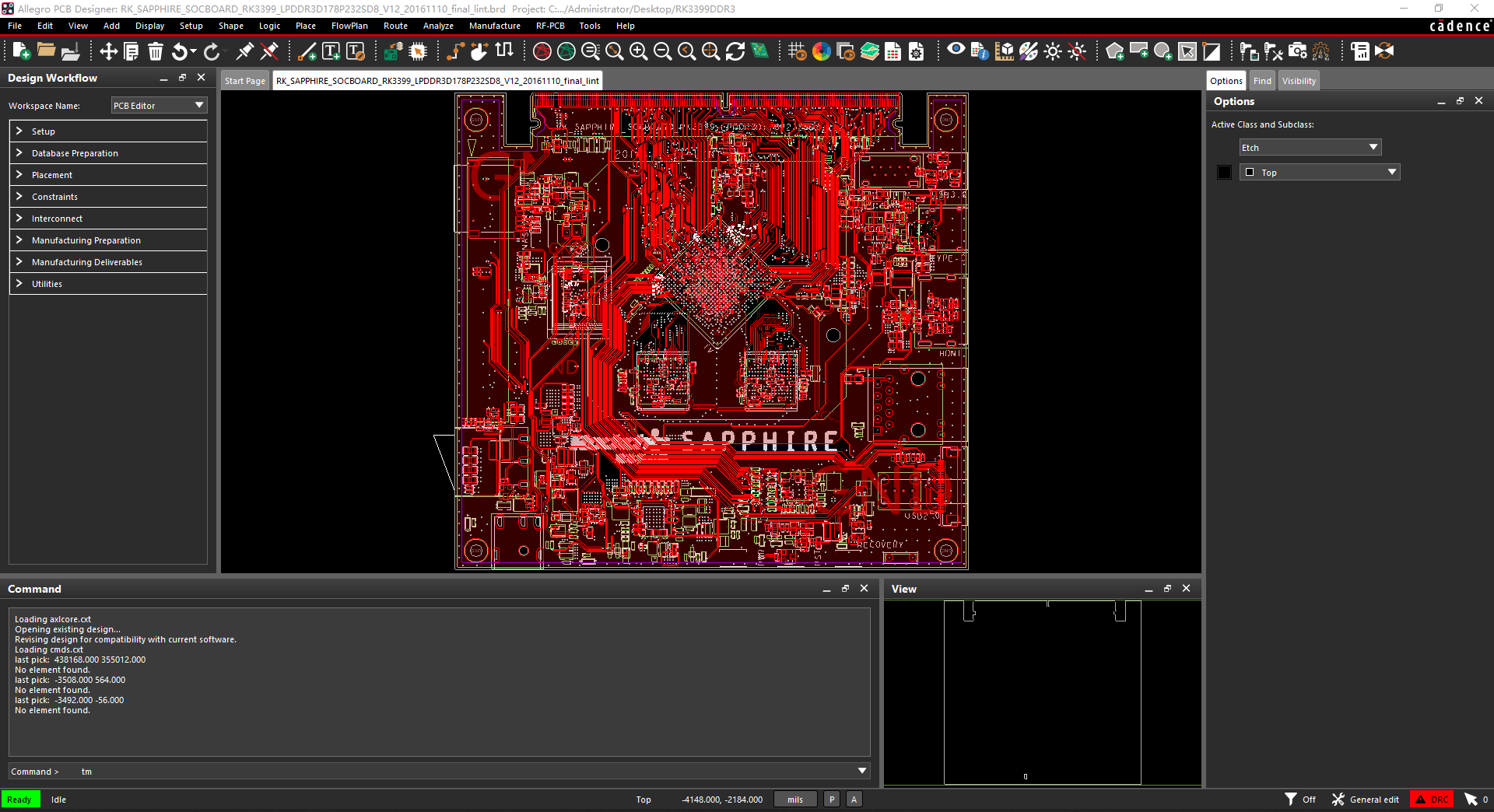1494x812 pixels.
Task: Click the red DRC status indicator
Action: pos(1432,799)
